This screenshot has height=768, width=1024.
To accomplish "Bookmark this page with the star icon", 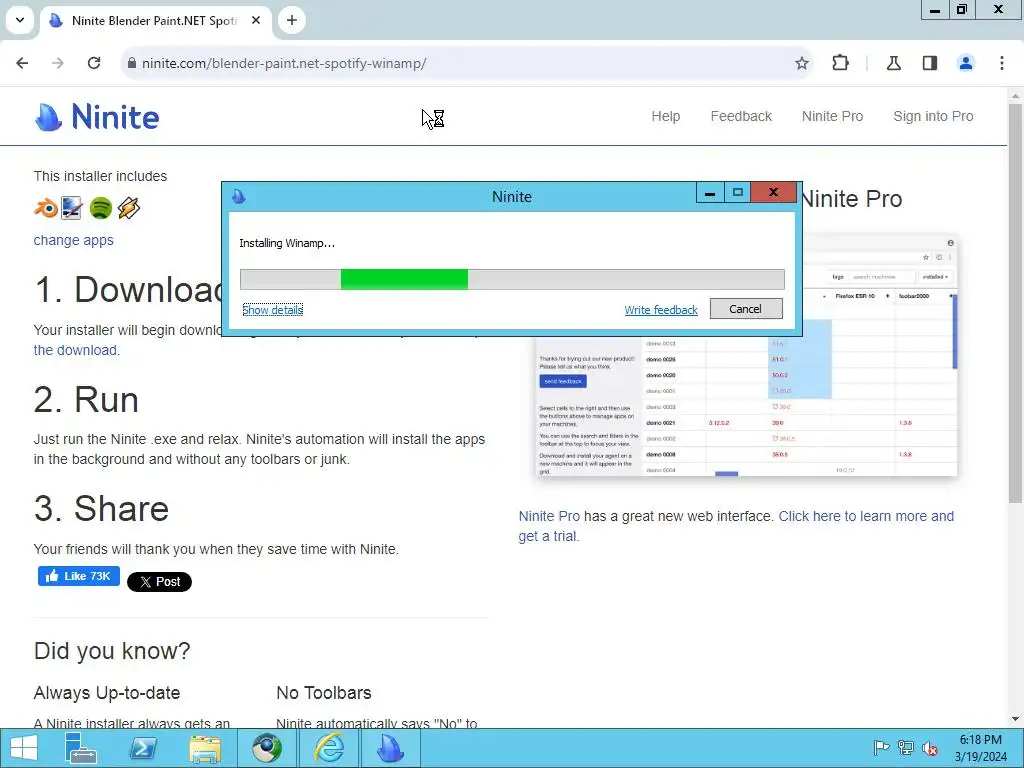I will pos(802,63).
